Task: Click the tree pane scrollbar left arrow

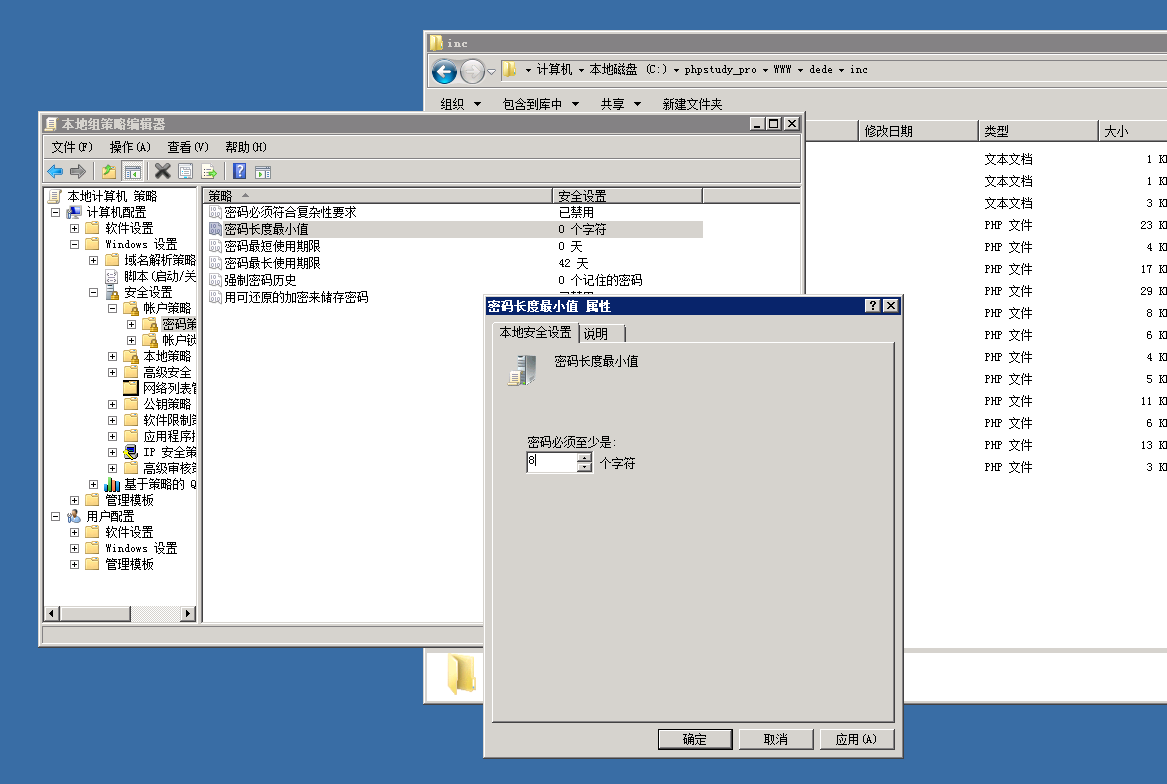Action: click(x=51, y=614)
